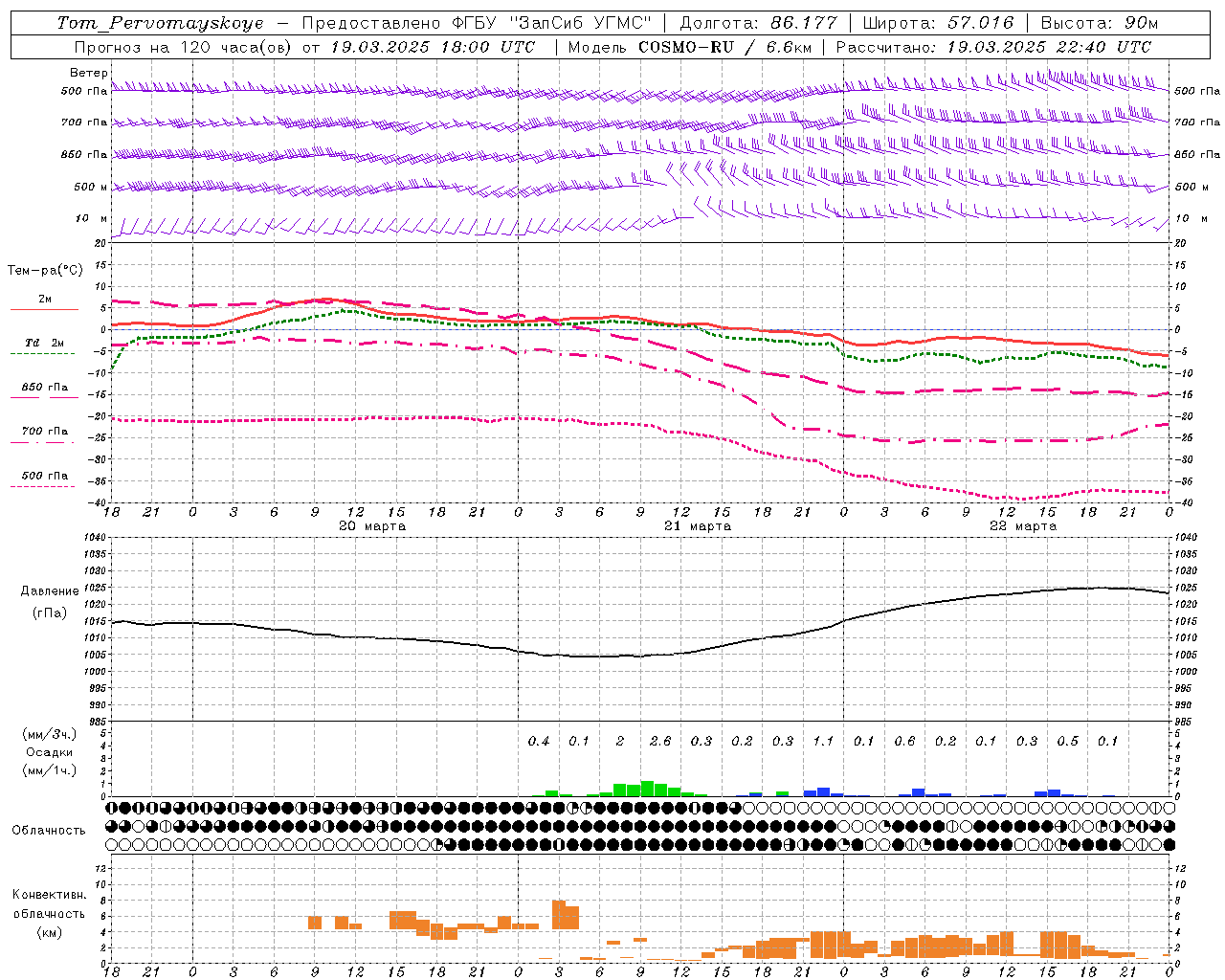Viewport: 1225px width, 980px height.
Task: Click the 'Долгота: 86.177' longitude value
Action: (758, 23)
